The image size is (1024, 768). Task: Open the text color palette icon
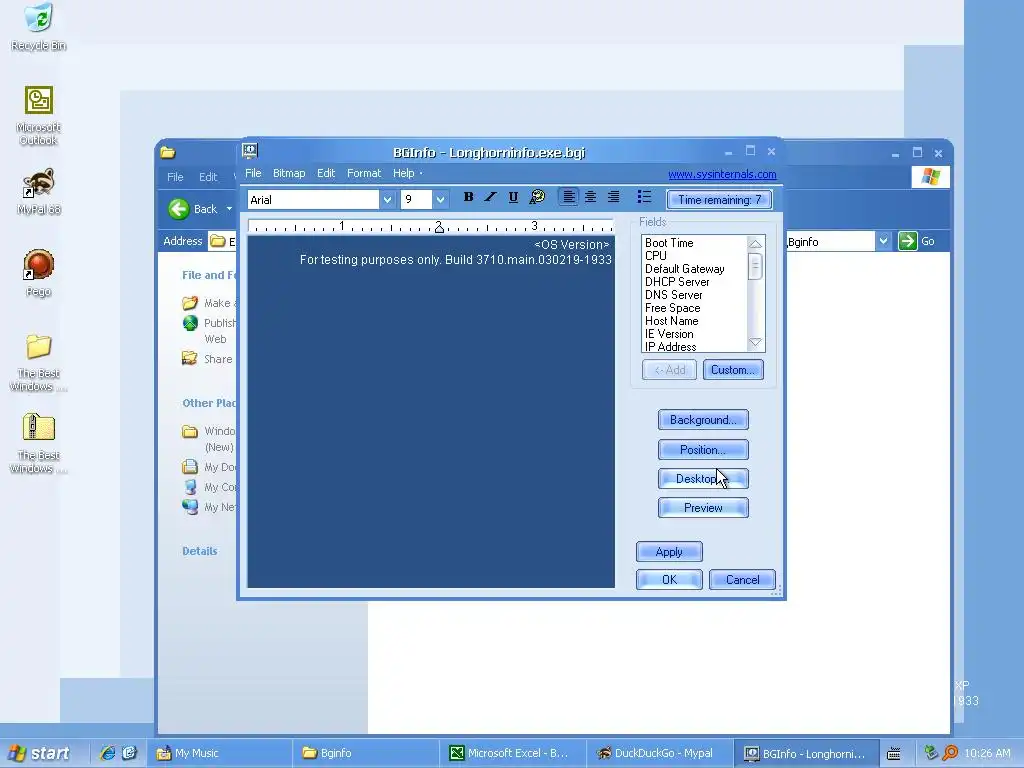537,197
